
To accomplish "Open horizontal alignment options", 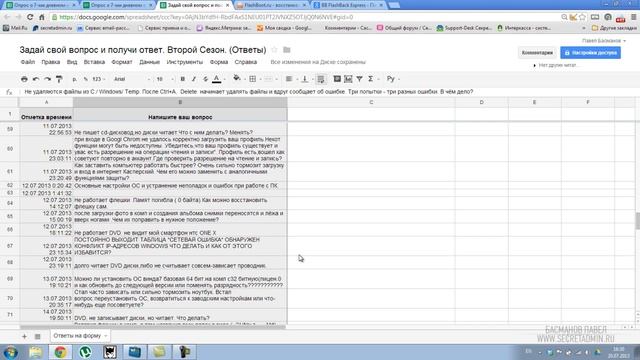I will [x=289, y=79].
